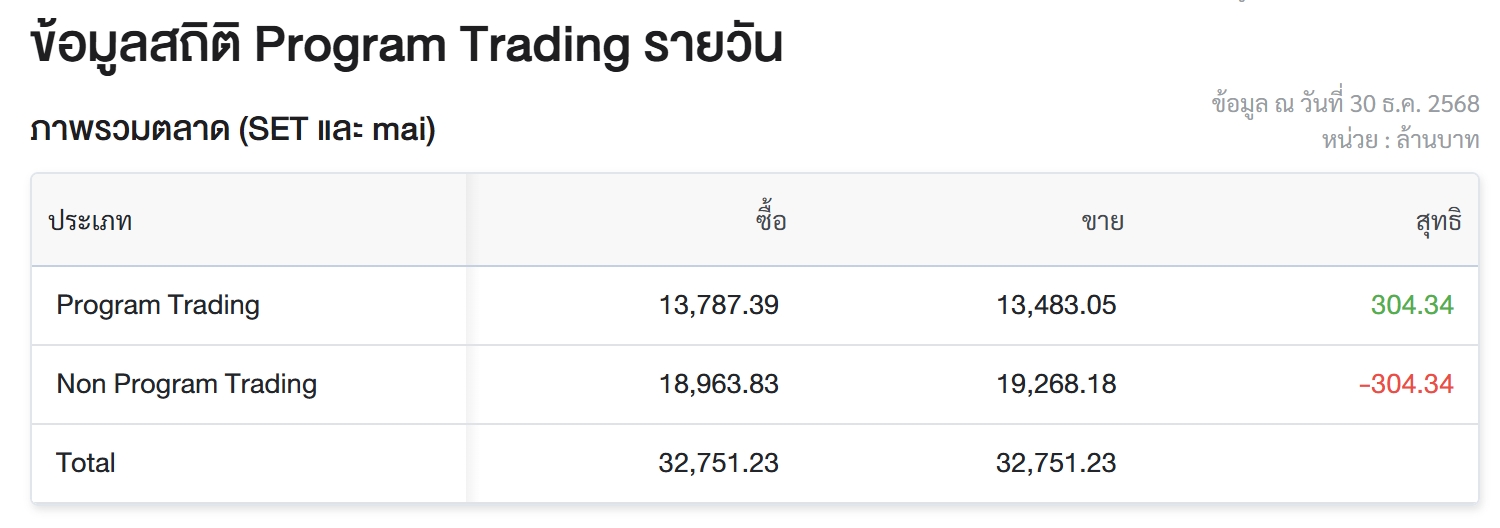Click Total value 32,751.23 in sell column
The width and height of the screenshot is (1500, 528).
coord(1056,463)
